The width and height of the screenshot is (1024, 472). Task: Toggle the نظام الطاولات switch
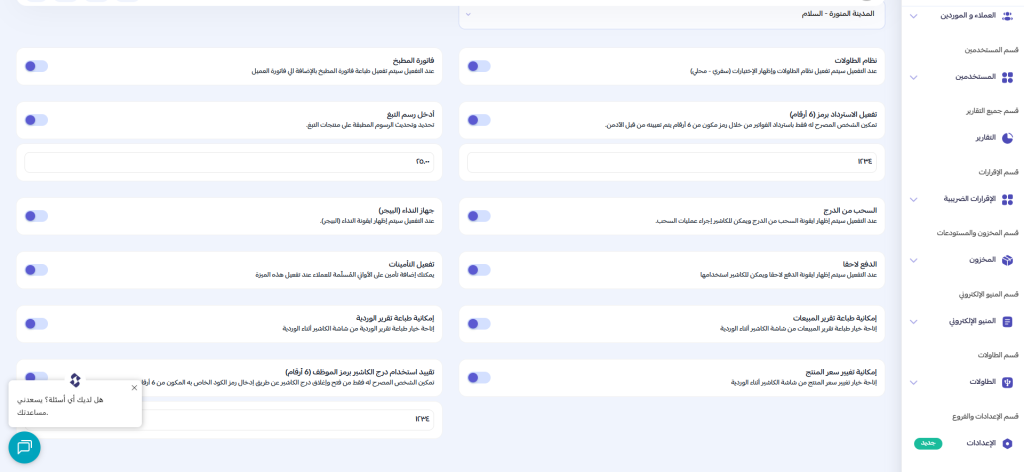point(479,66)
